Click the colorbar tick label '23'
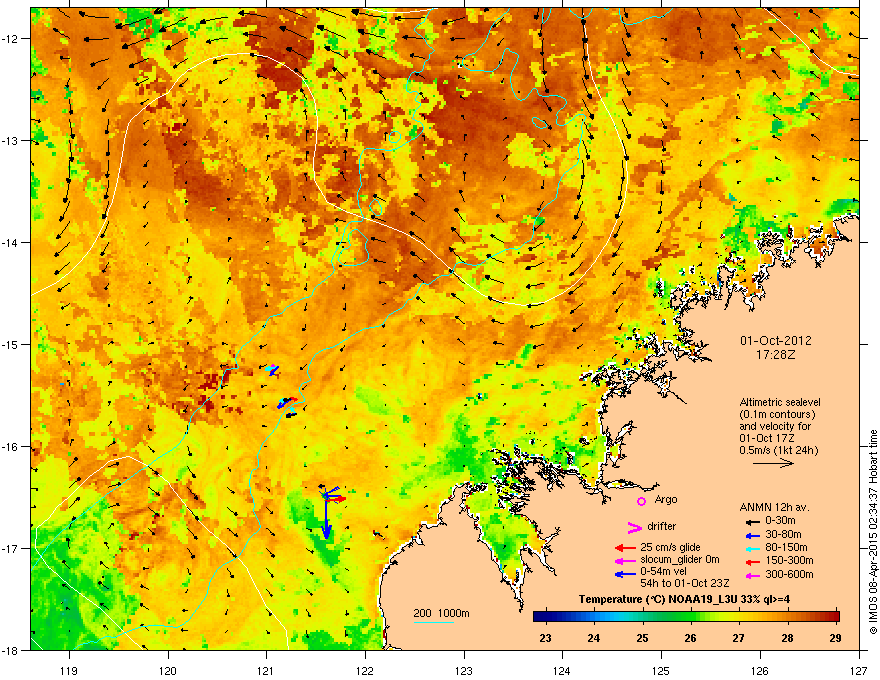The width and height of the screenshot is (880, 680). coord(545,638)
